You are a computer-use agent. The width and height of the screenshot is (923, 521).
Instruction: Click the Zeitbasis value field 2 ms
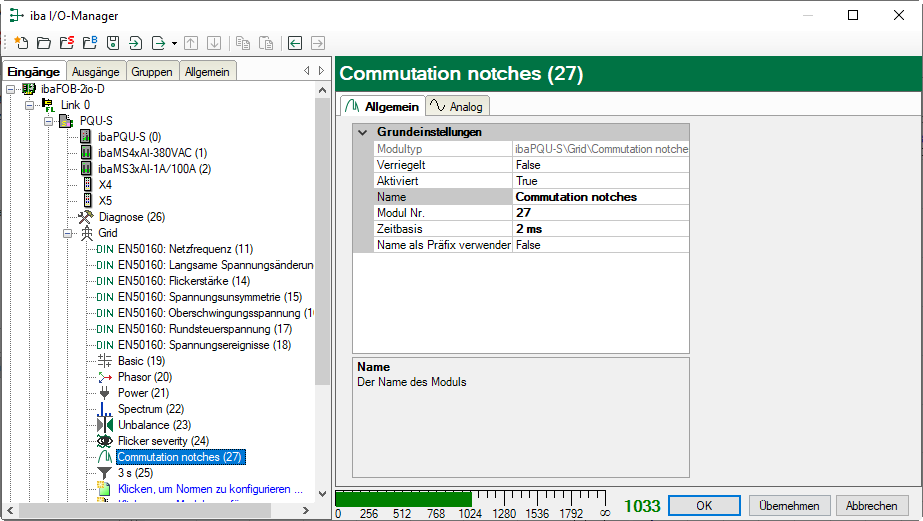tap(600, 229)
